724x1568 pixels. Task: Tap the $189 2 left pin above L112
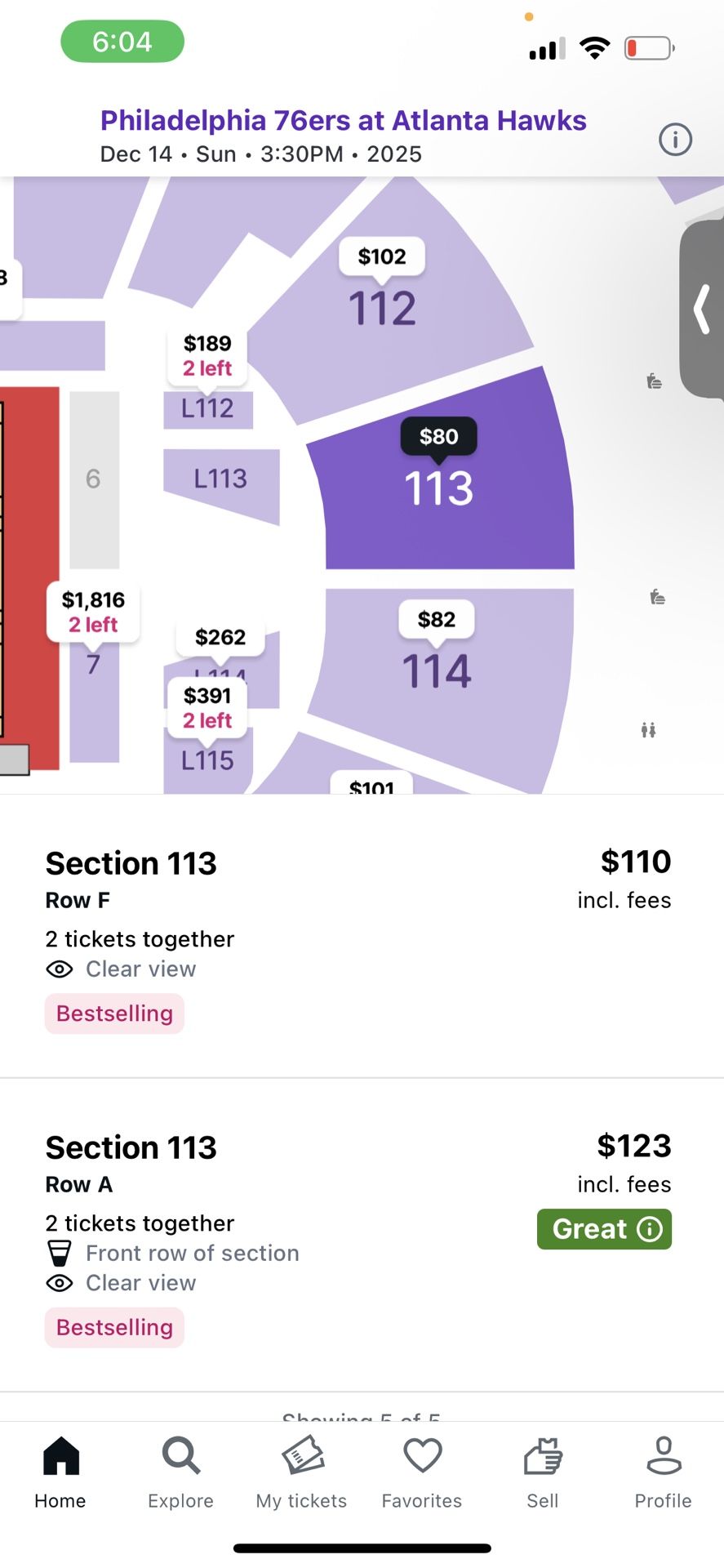click(x=207, y=354)
